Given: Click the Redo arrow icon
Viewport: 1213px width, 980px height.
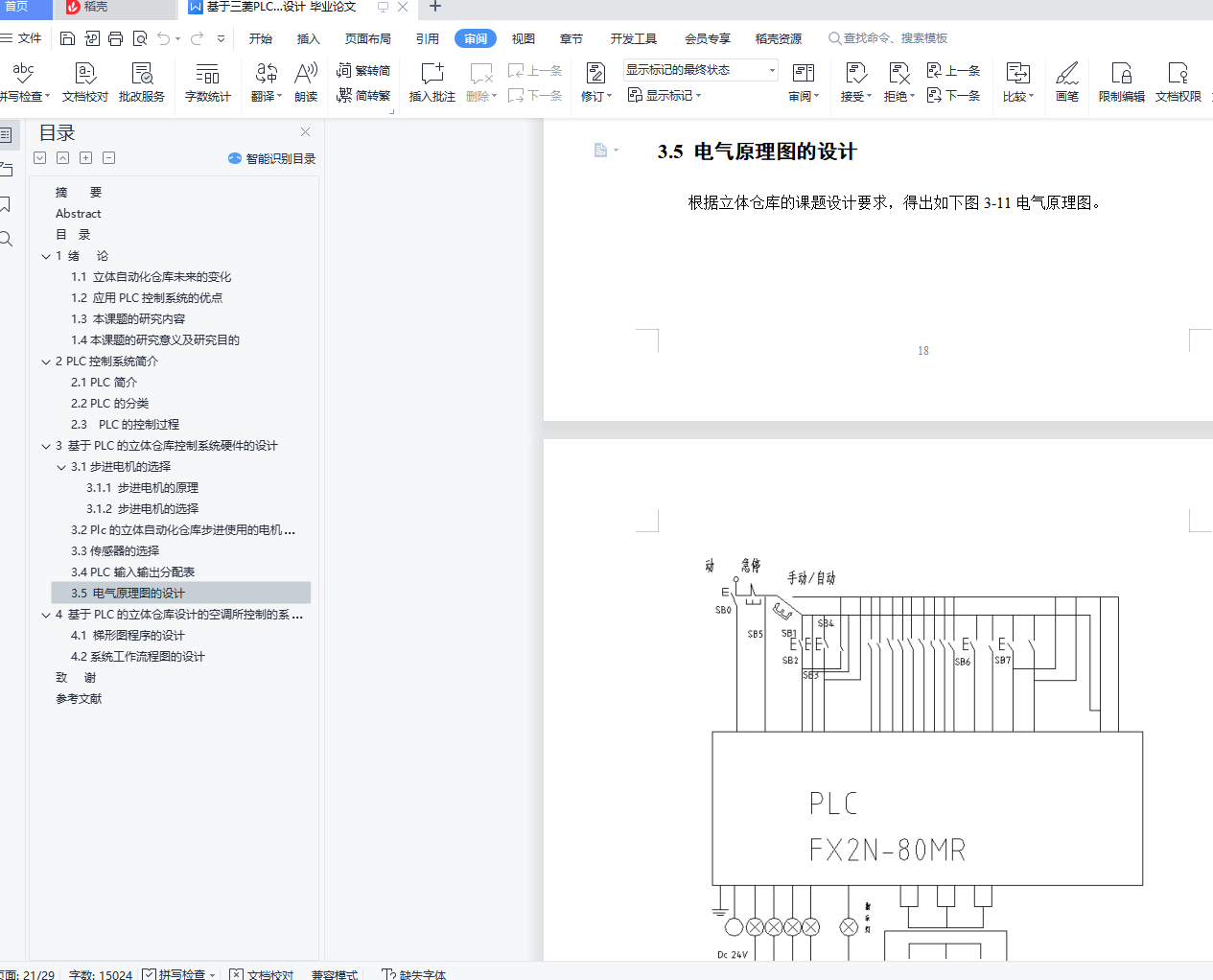Looking at the screenshot, I should click(197, 38).
